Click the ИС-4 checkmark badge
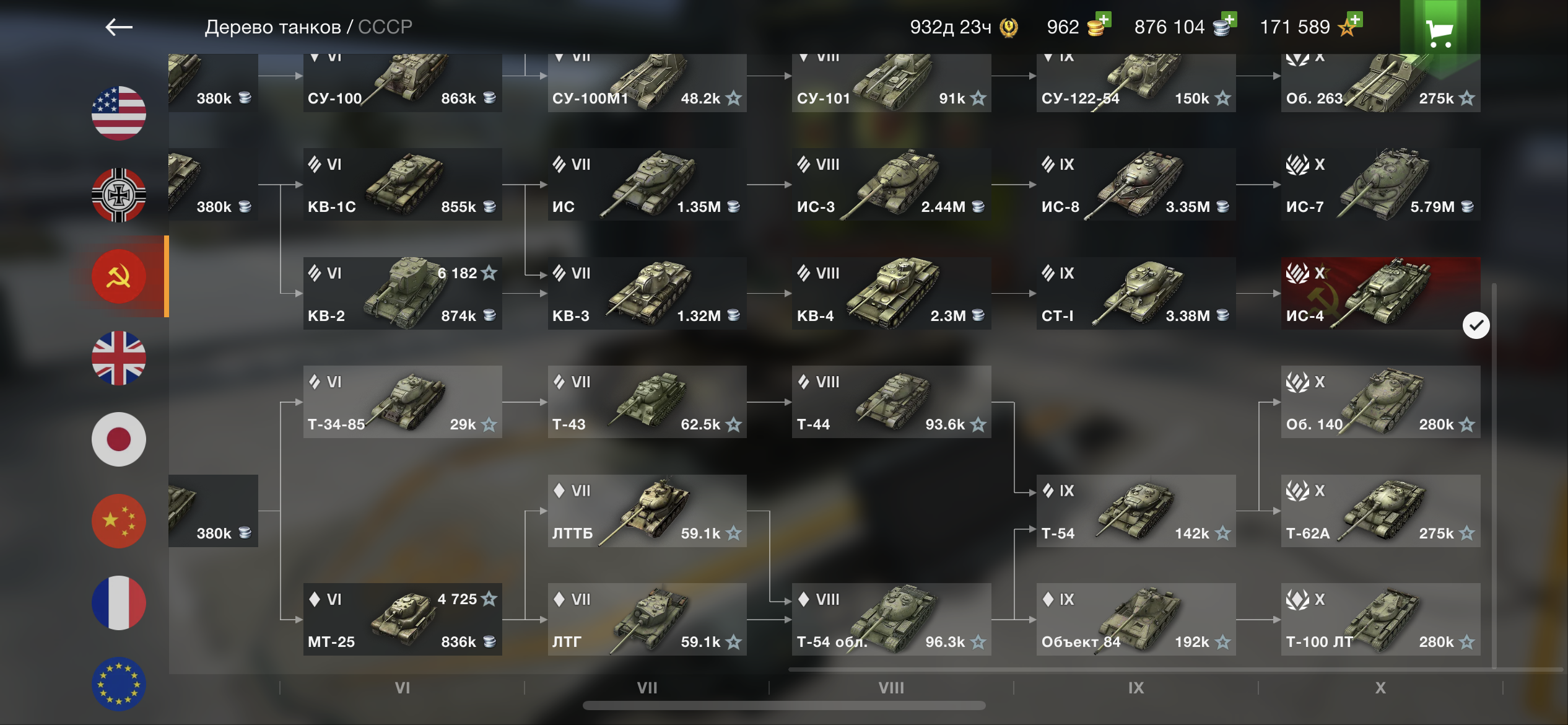 1476,325
